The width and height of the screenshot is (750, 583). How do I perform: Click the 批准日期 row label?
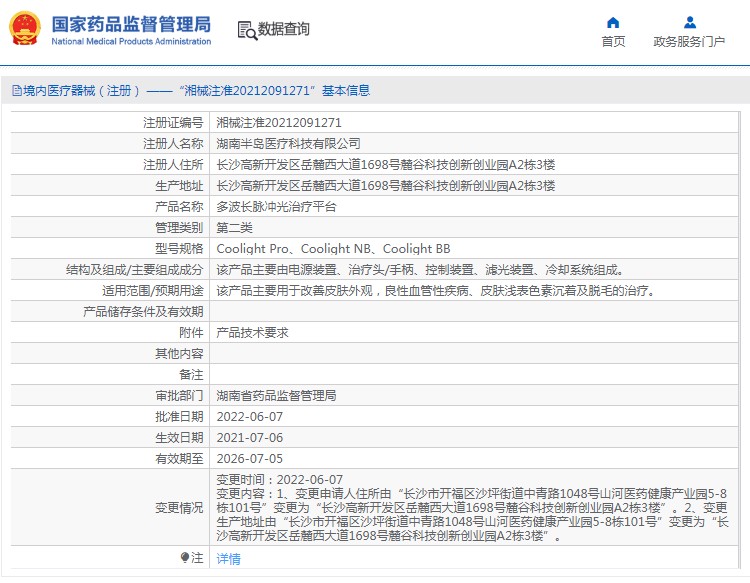point(179,417)
